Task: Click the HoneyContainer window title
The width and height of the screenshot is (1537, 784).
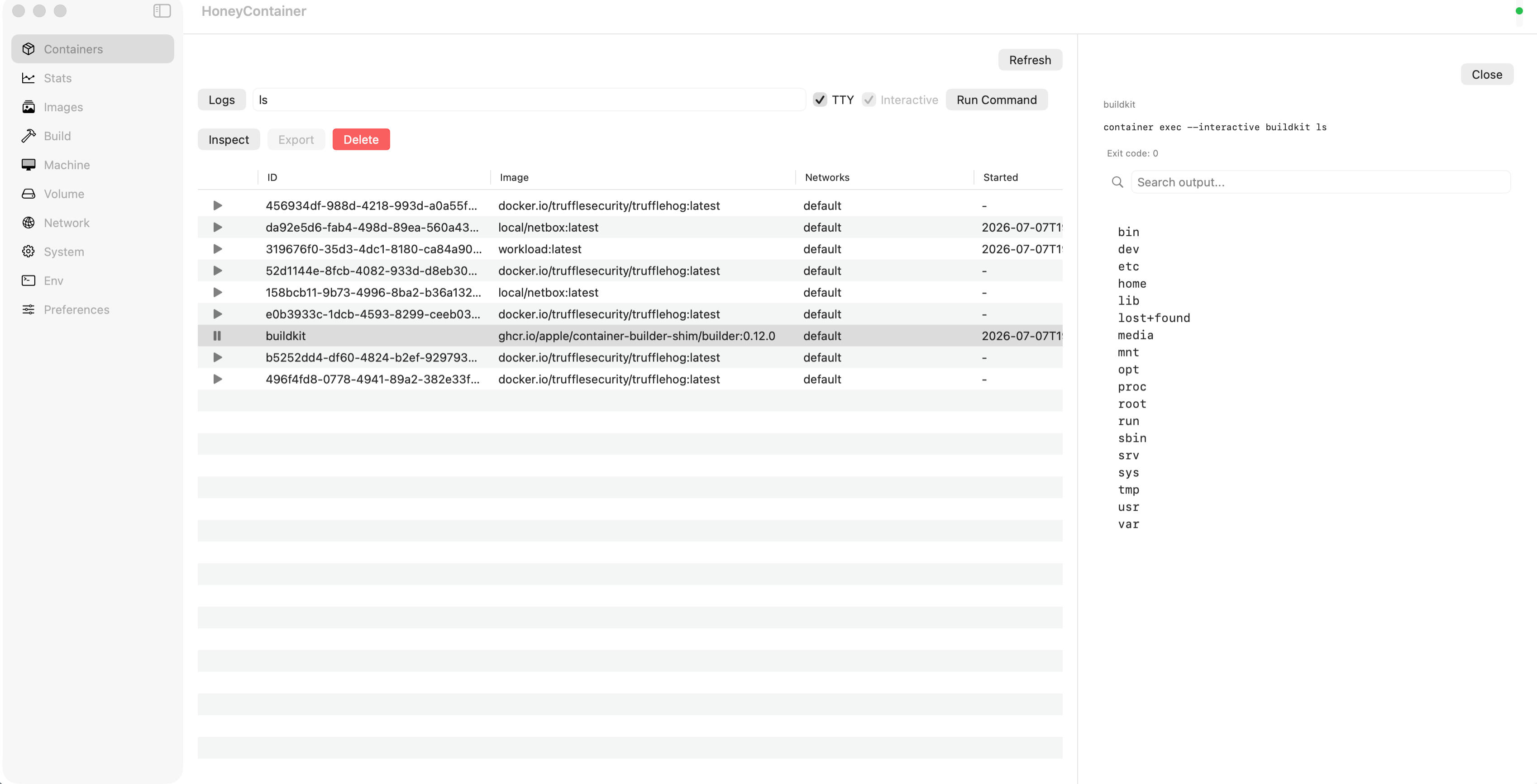Action: point(253,11)
